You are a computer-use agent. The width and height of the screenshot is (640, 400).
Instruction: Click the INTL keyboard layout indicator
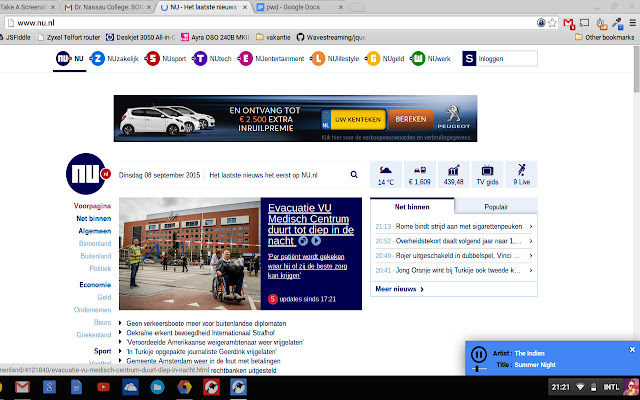[611, 387]
